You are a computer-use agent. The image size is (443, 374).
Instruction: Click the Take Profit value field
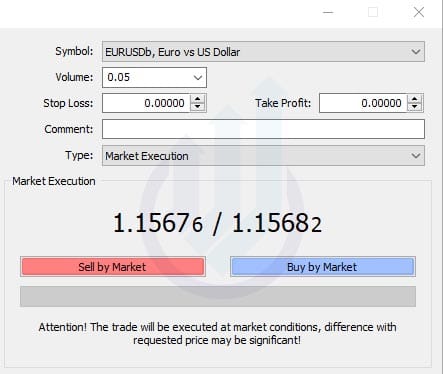coord(363,103)
